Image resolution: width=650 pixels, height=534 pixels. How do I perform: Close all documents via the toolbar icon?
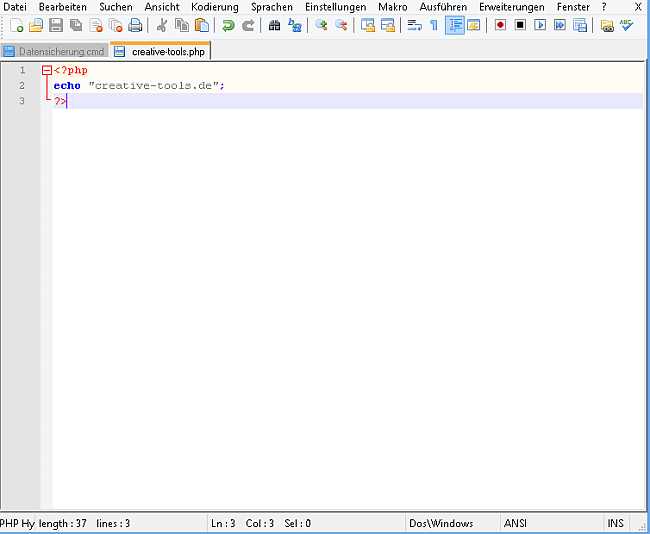pyautogui.click(x=116, y=25)
